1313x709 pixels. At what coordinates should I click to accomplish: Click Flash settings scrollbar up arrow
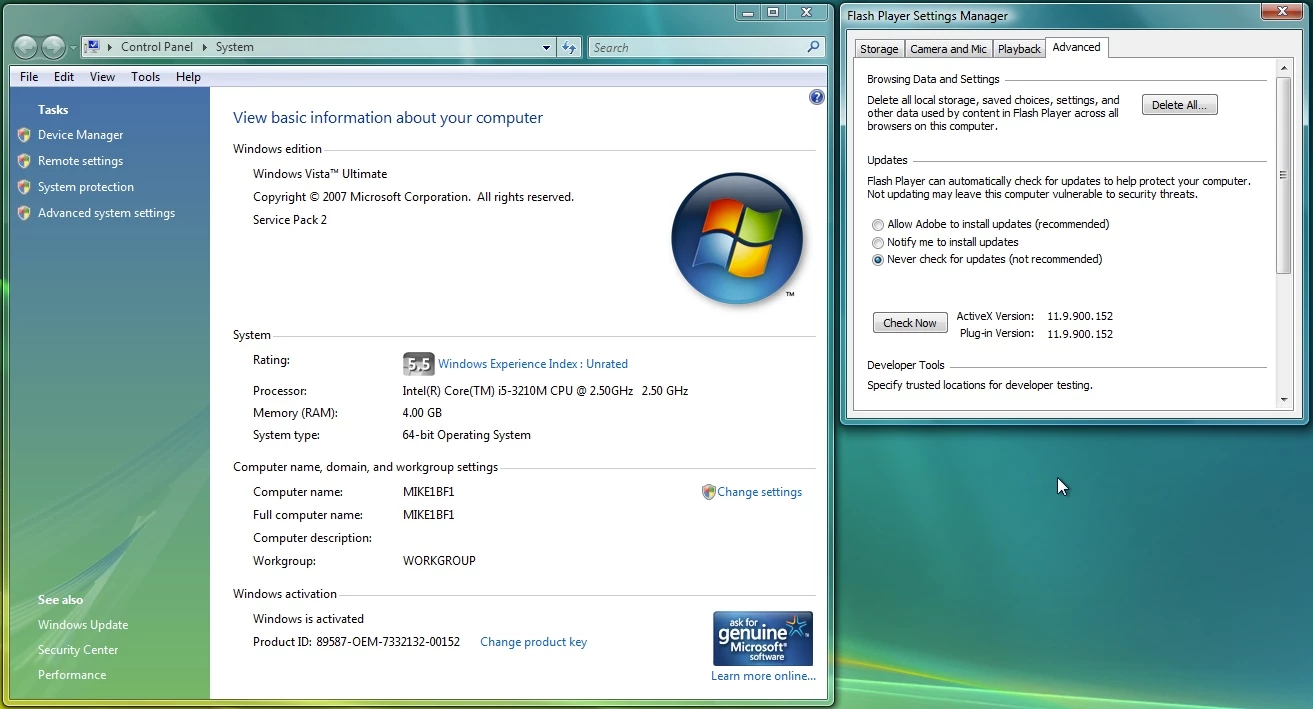[x=1284, y=68]
